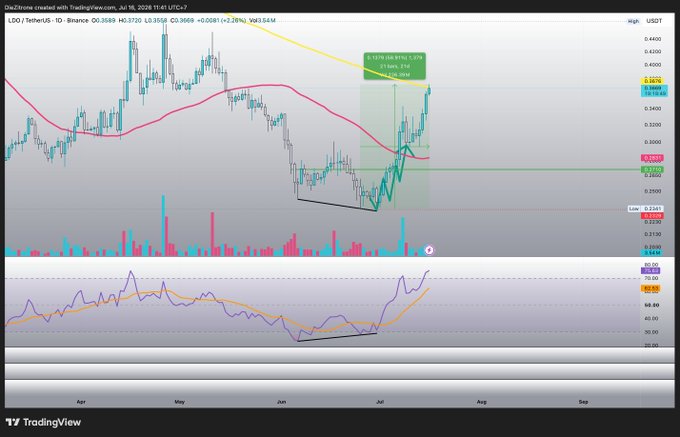Viewport: 680px width, 437px height.
Task: Click the orange 62.53 RSI average tag
Action: [652, 288]
